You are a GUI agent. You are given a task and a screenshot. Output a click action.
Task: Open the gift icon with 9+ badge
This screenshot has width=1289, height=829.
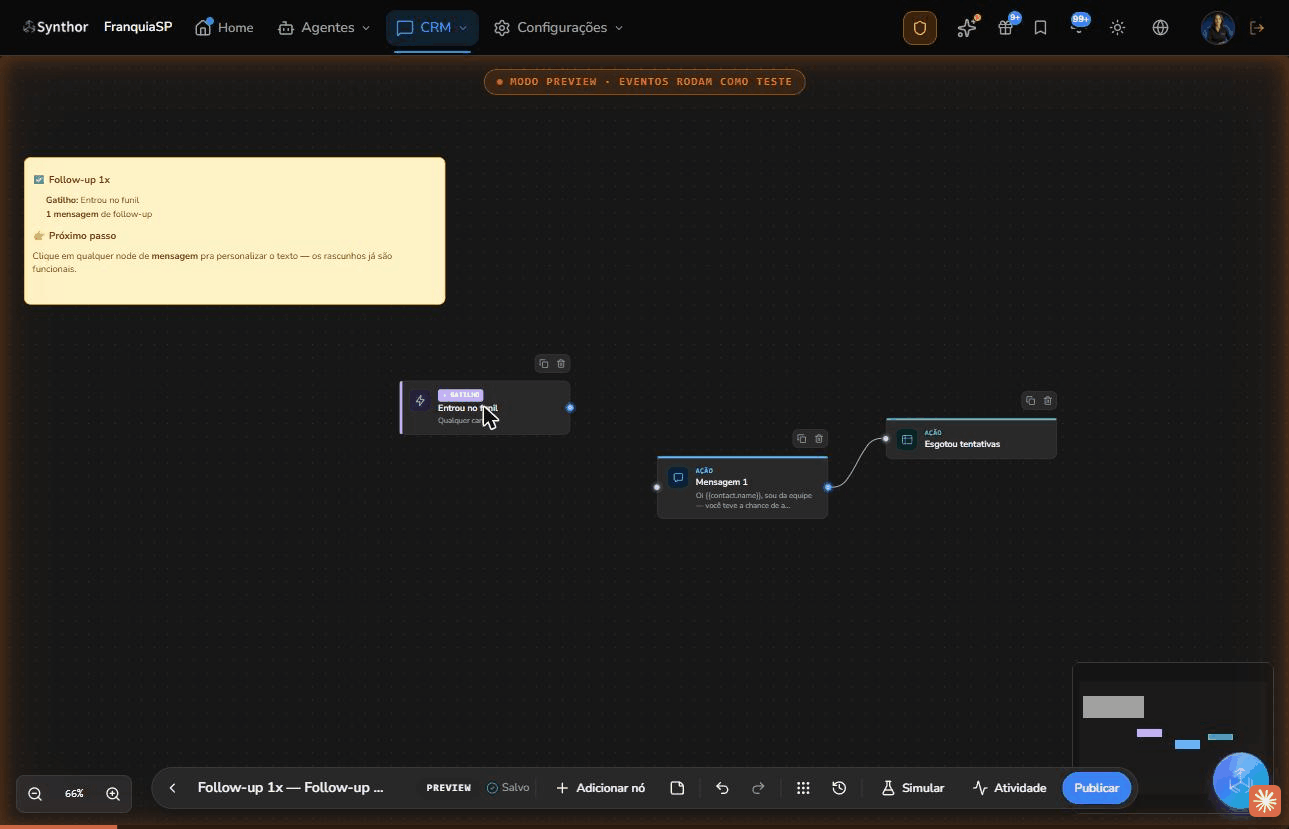click(1006, 28)
